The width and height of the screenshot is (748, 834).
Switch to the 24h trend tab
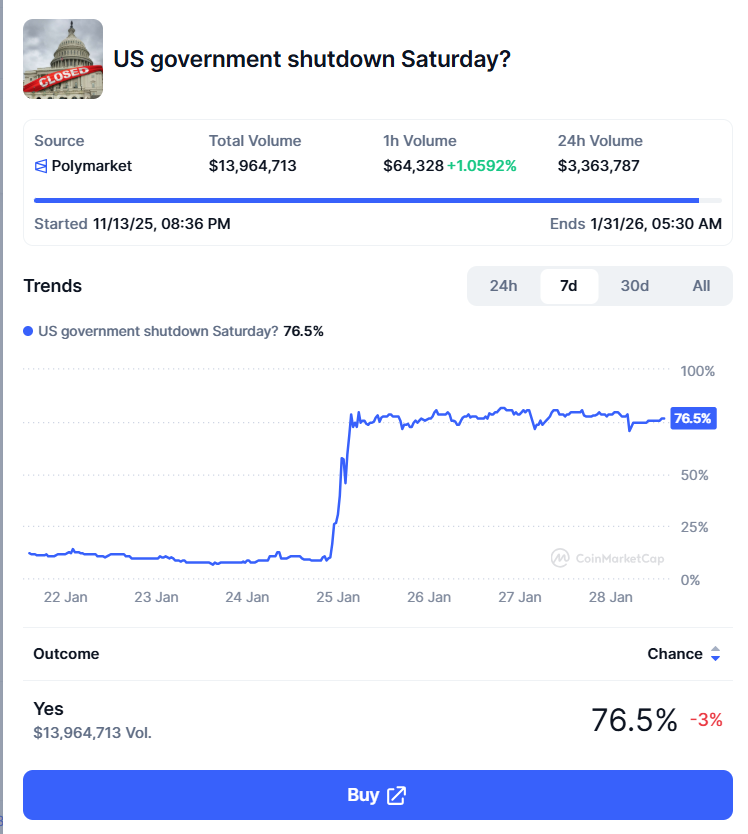[x=503, y=285]
